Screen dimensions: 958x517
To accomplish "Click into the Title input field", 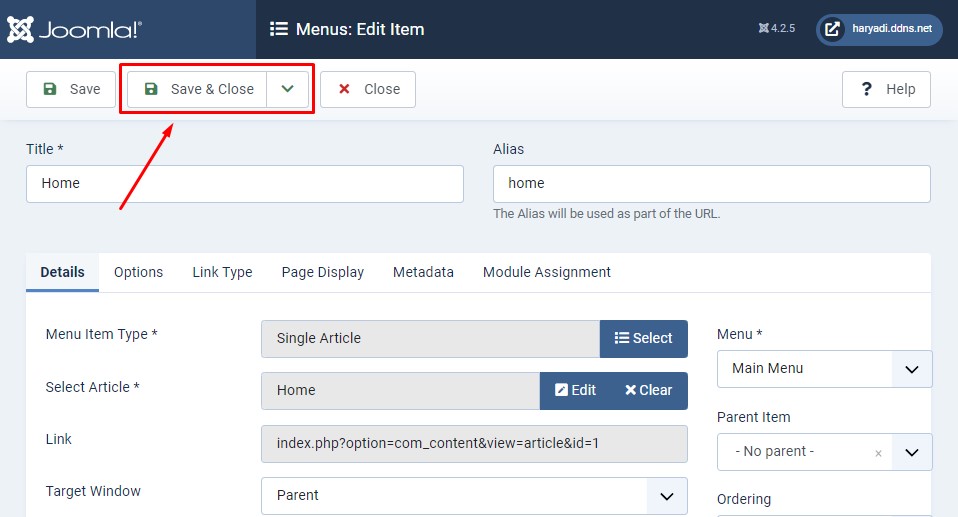I will pyautogui.click(x=244, y=184).
